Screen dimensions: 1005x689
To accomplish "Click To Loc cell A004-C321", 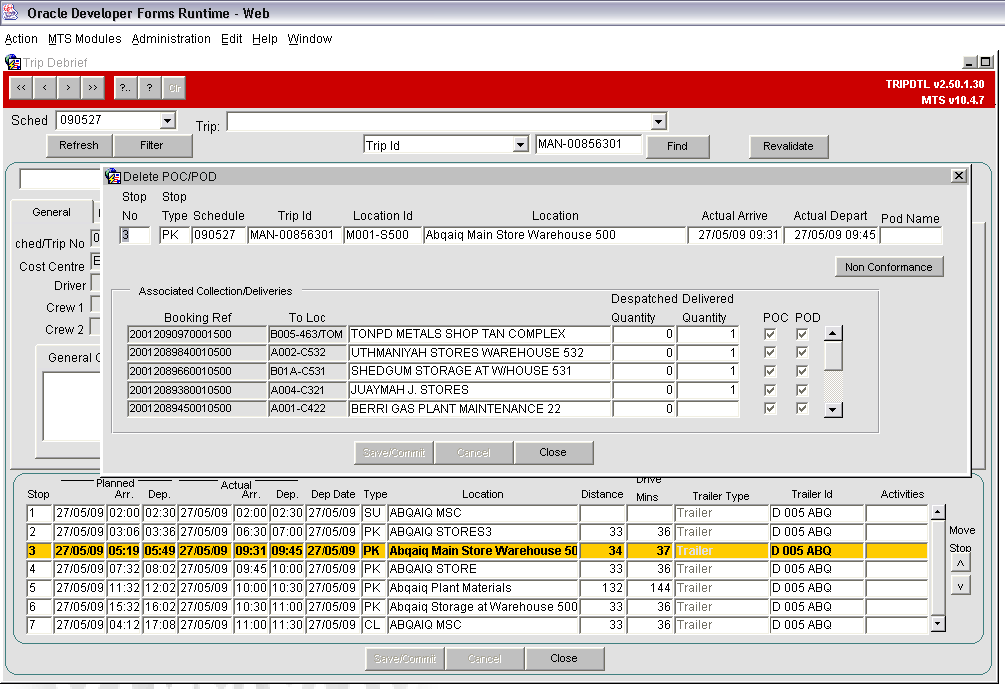I will (x=308, y=390).
